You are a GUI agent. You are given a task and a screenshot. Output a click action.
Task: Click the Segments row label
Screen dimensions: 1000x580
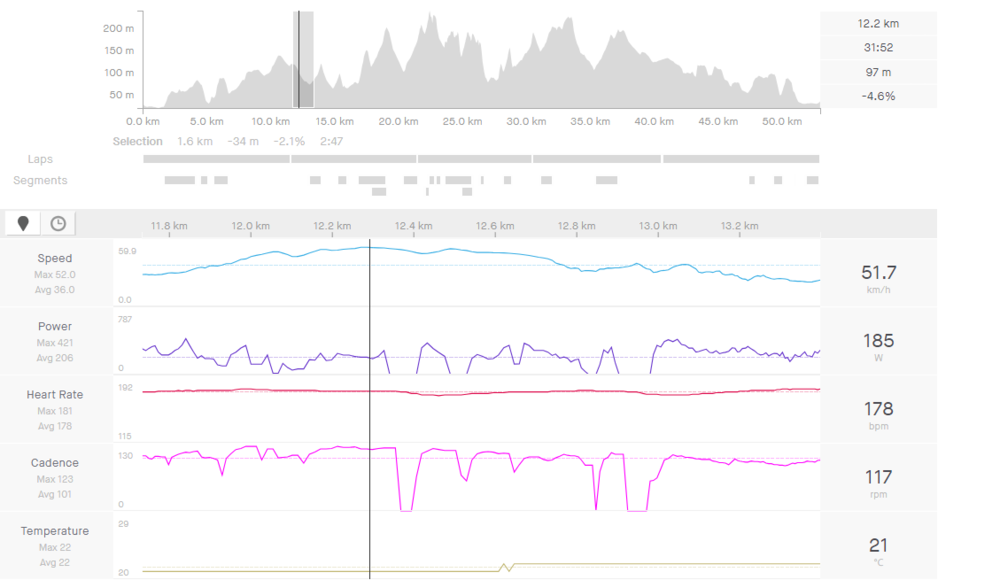pyautogui.click(x=40, y=180)
